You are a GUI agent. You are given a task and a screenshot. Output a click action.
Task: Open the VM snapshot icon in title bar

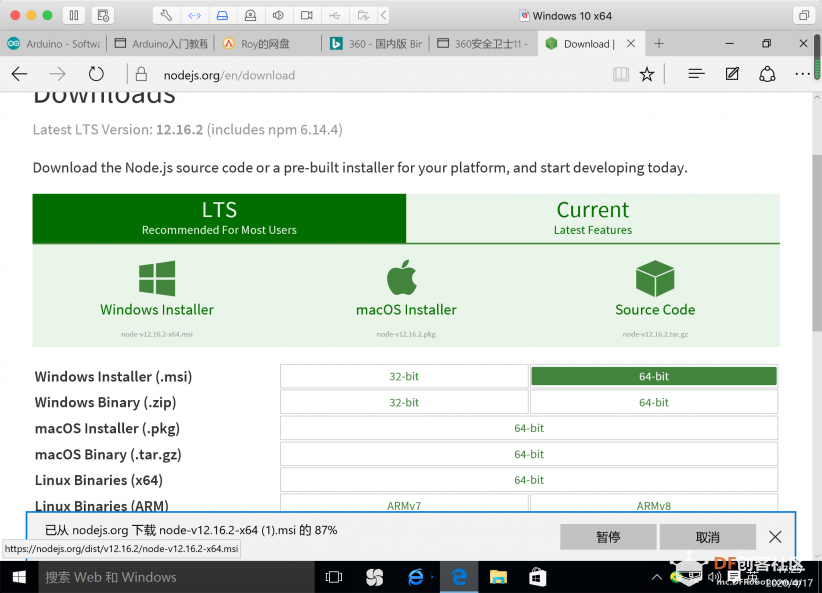(x=103, y=15)
